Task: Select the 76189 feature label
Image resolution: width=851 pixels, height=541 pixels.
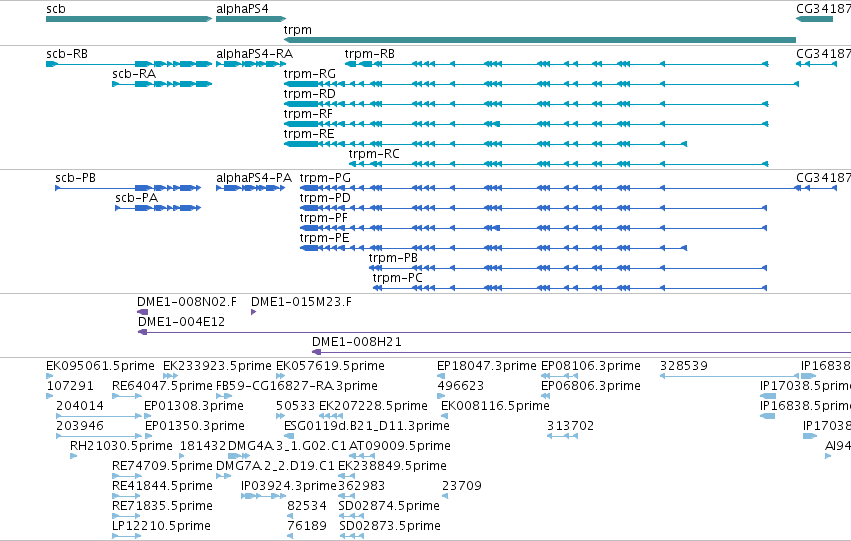Action: (307, 527)
